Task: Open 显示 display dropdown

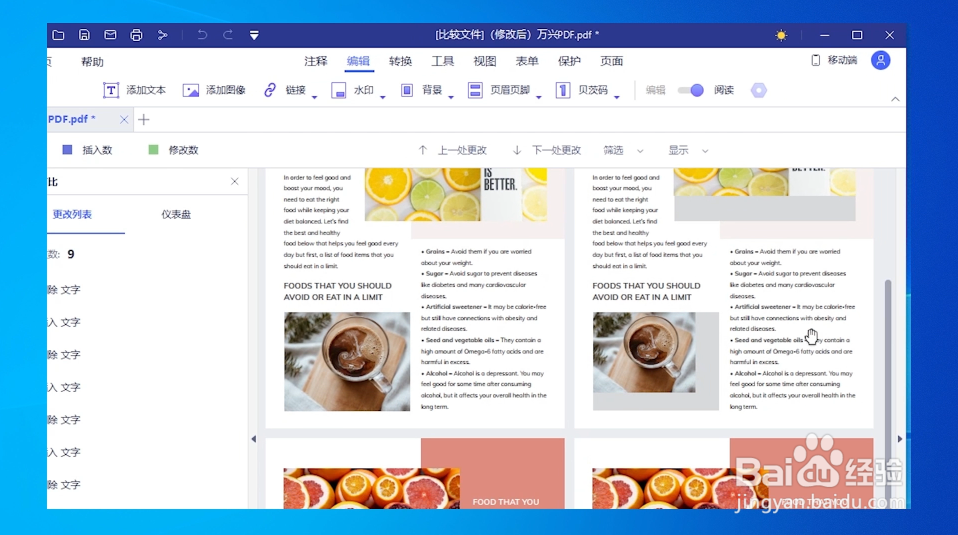Action: (x=688, y=150)
